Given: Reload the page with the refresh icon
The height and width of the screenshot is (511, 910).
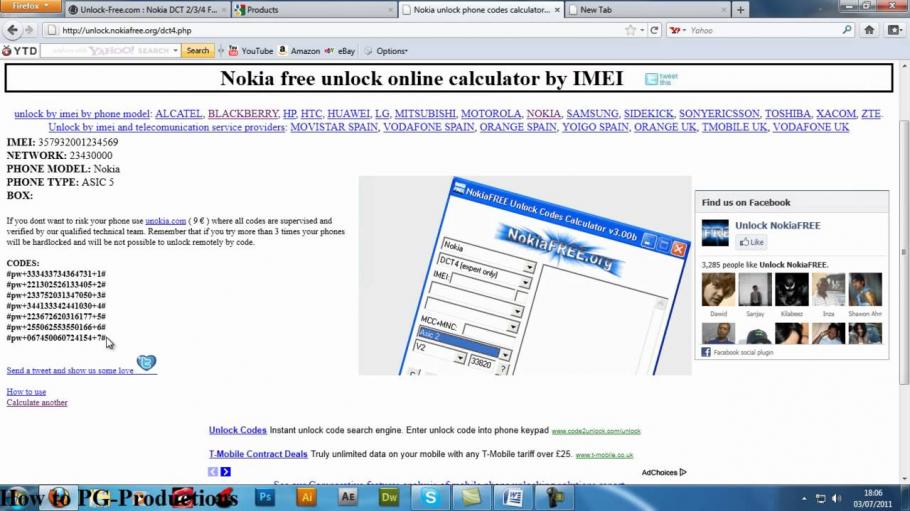Looking at the screenshot, I should (x=654, y=30).
